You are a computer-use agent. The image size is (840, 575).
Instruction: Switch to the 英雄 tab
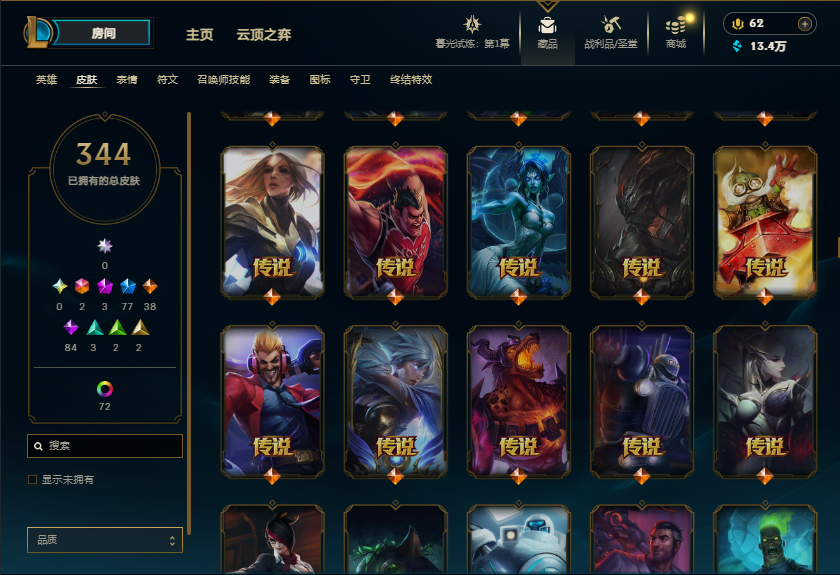[x=46, y=80]
